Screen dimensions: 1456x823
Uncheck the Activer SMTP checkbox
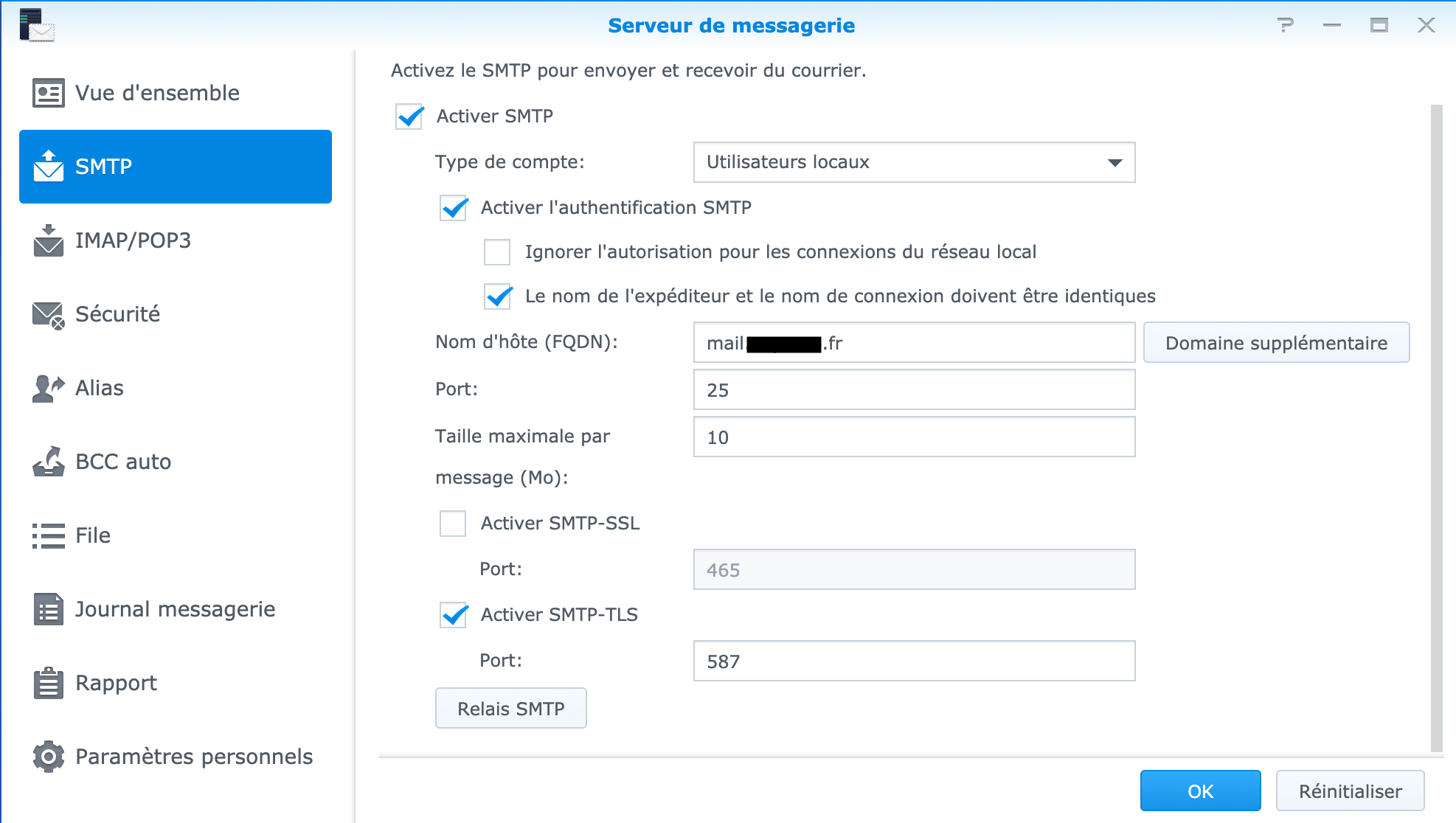click(x=409, y=117)
